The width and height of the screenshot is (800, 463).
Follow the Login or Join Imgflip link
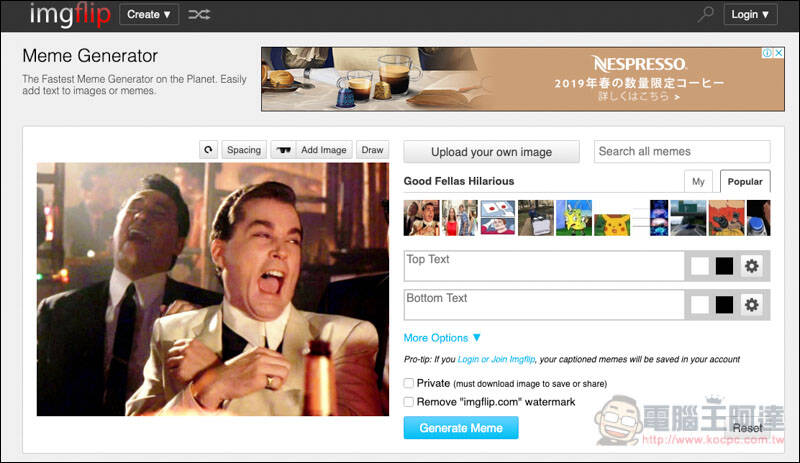pyautogui.click(x=496, y=359)
